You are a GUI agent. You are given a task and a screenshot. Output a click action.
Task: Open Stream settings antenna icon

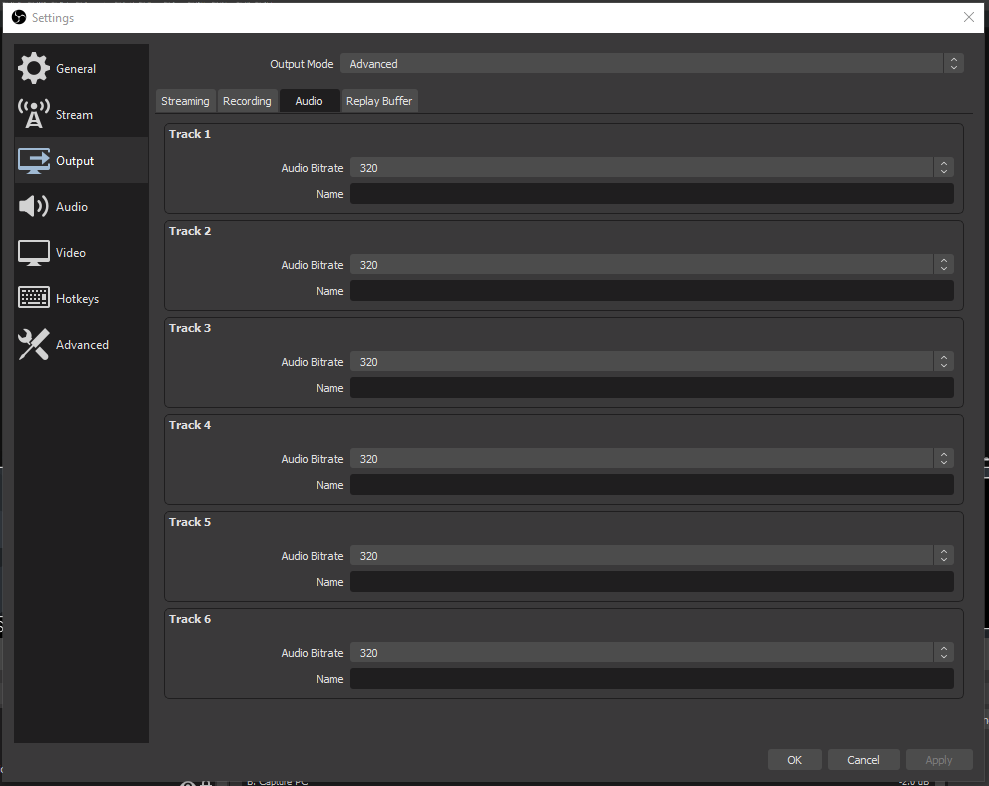(x=33, y=114)
